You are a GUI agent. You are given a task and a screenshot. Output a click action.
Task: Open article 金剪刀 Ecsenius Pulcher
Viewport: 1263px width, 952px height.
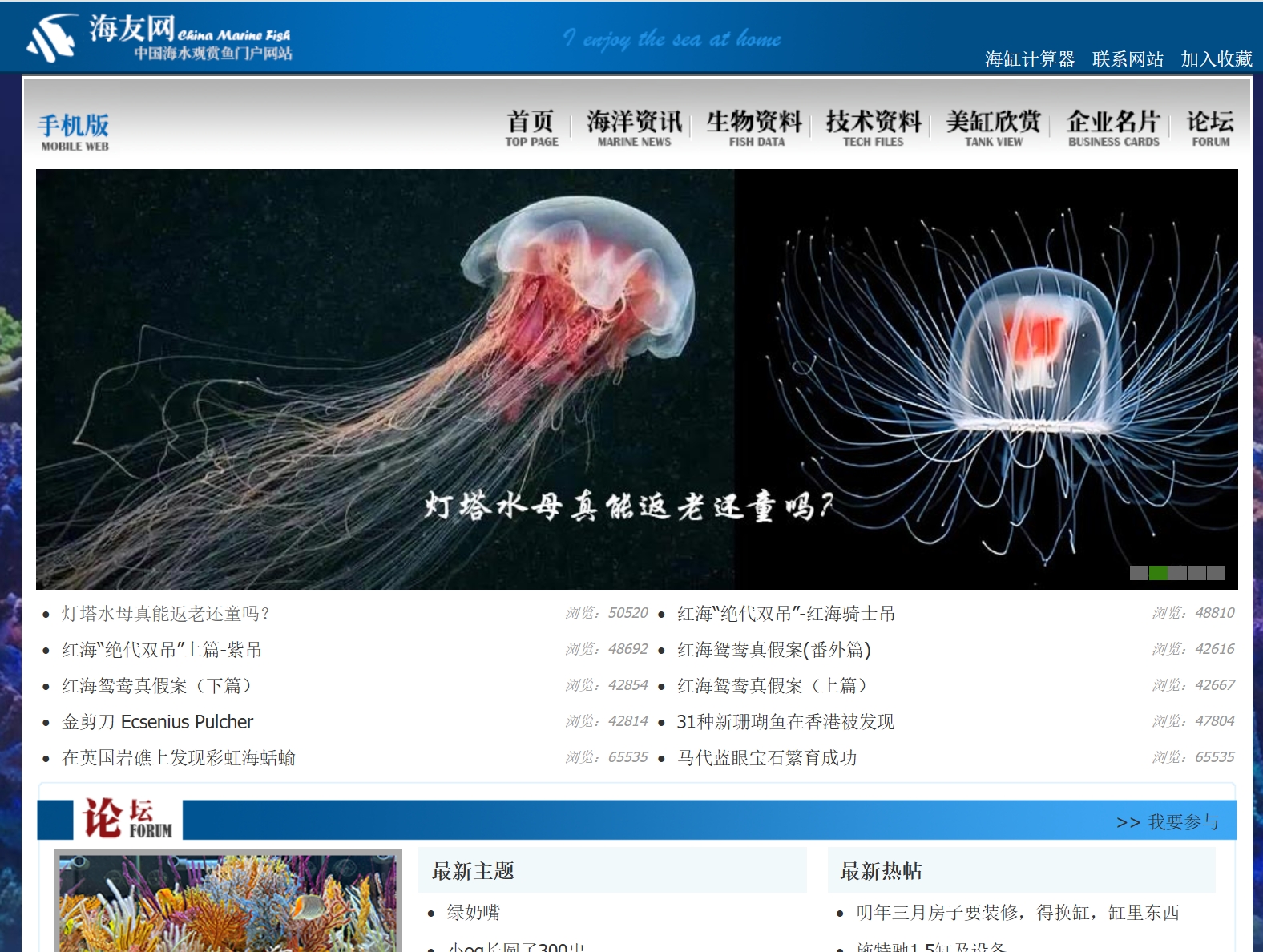pos(158,722)
